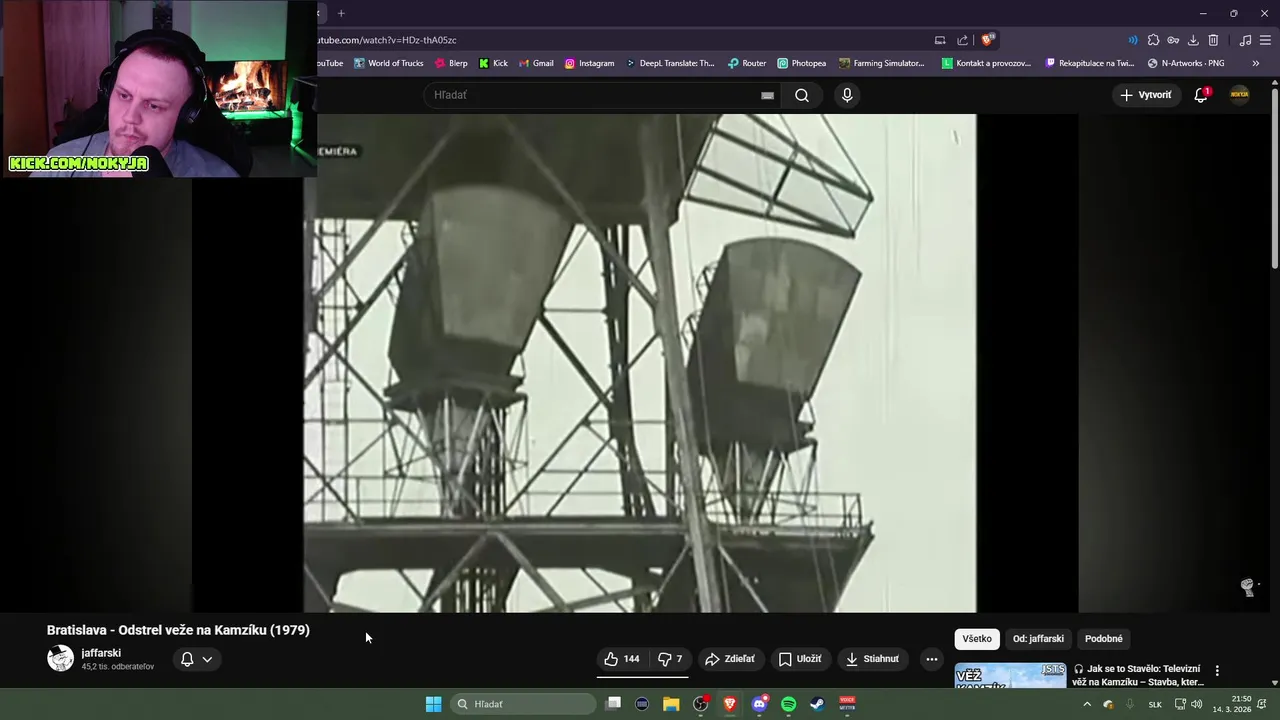Viewport: 1280px width, 720px height.
Task: Open the Instagram bookmark
Action: coord(589,63)
